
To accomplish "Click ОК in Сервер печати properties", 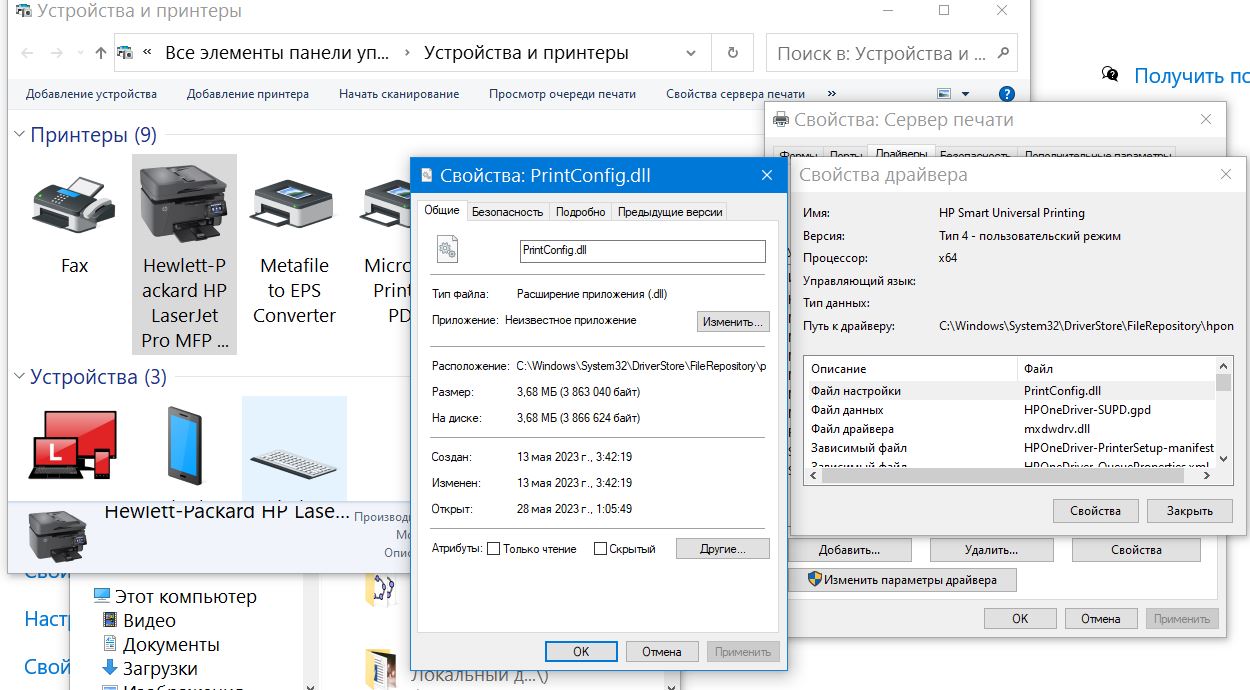I will (1020, 619).
